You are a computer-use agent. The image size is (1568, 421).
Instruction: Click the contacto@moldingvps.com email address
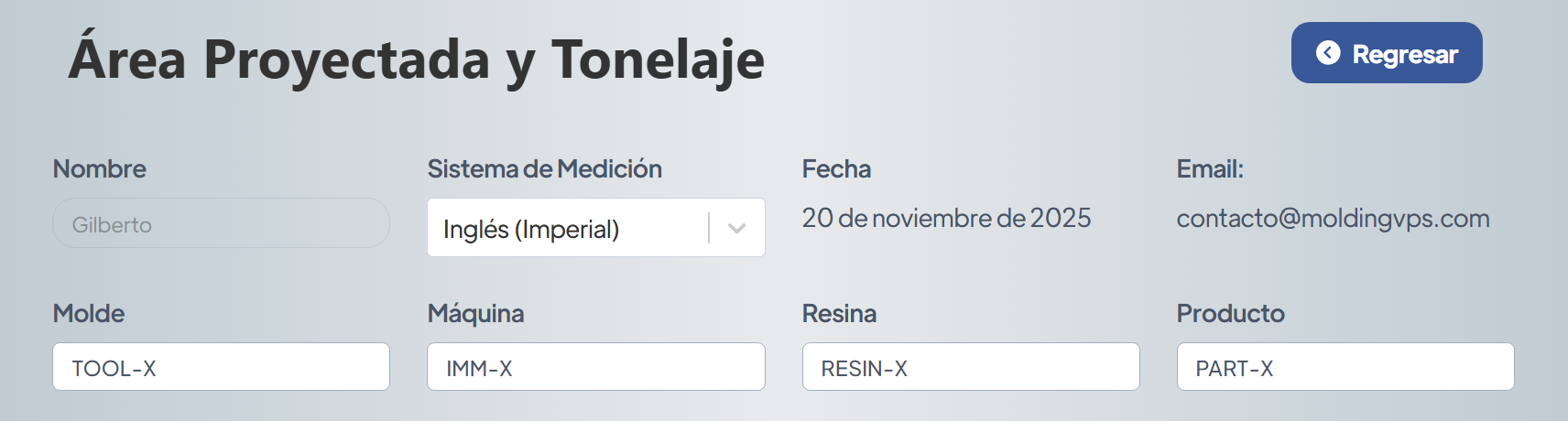(1333, 218)
